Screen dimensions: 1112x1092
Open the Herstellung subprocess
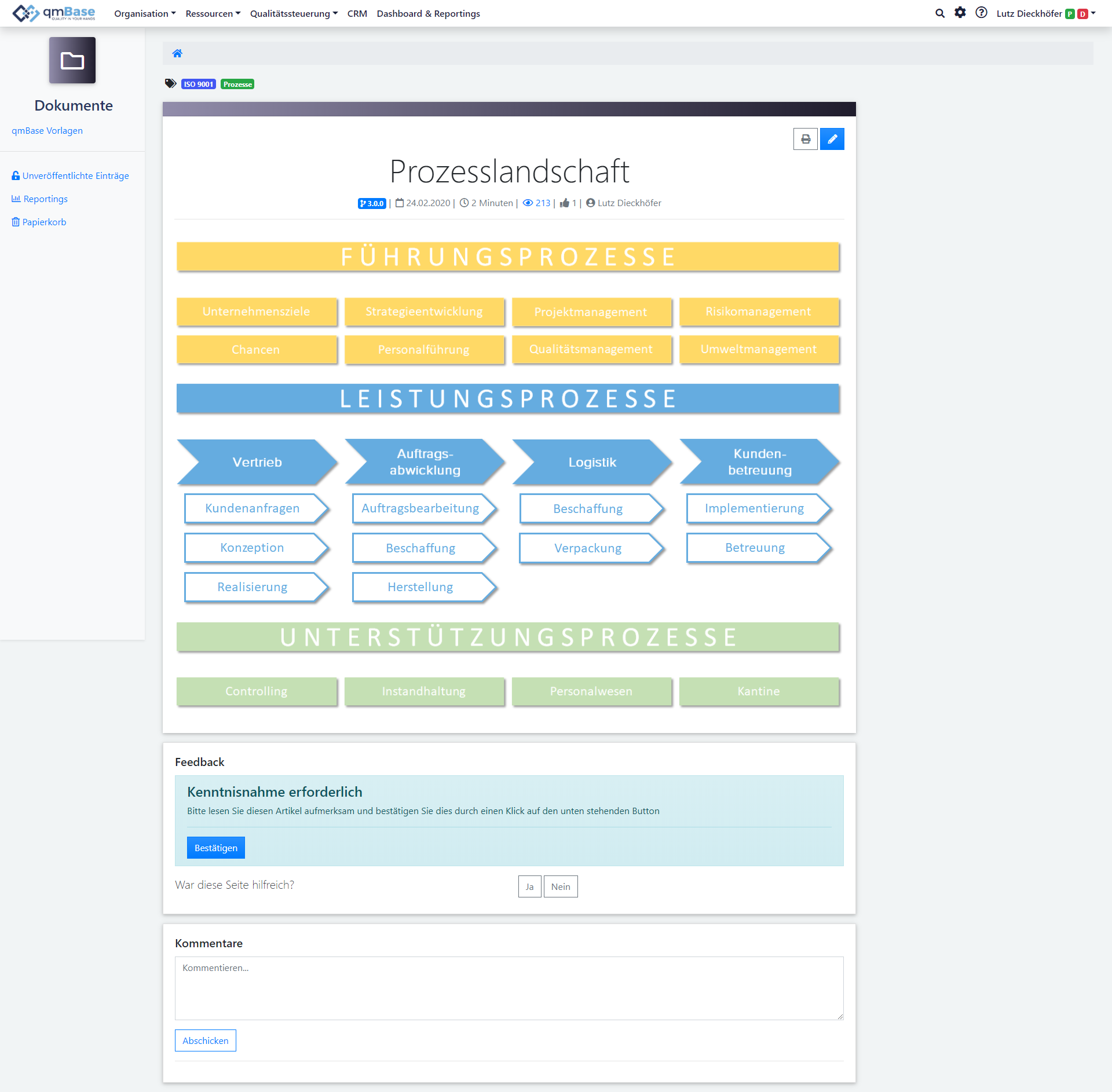click(425, 587)
